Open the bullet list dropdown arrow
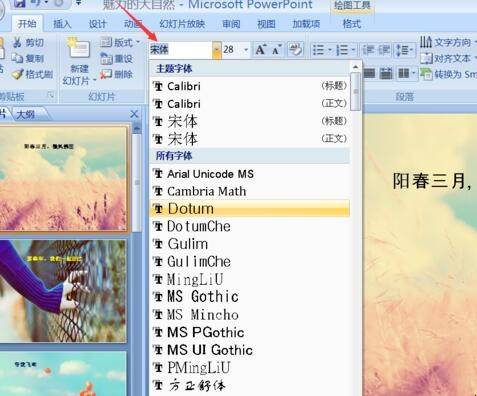Screen dimensions: 477x396 tap(330, 50)
